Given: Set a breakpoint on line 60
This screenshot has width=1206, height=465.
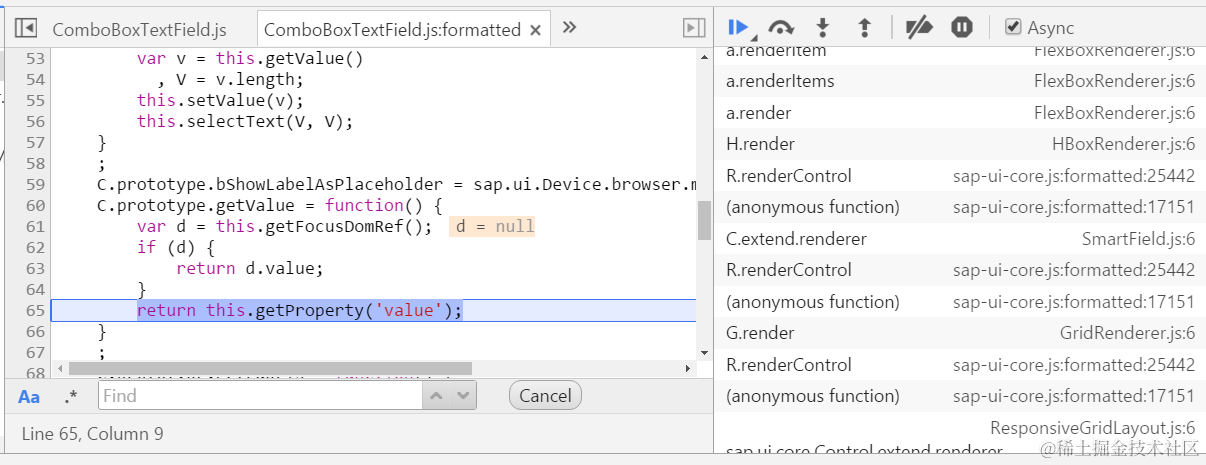Looking at the screenshot, I should tap(35, 205).
